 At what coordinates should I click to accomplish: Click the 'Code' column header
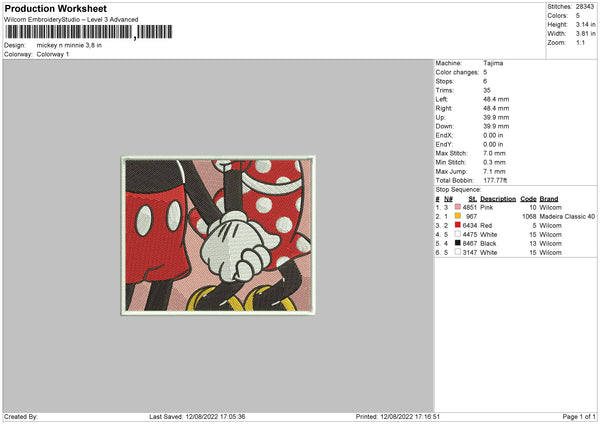528,199
